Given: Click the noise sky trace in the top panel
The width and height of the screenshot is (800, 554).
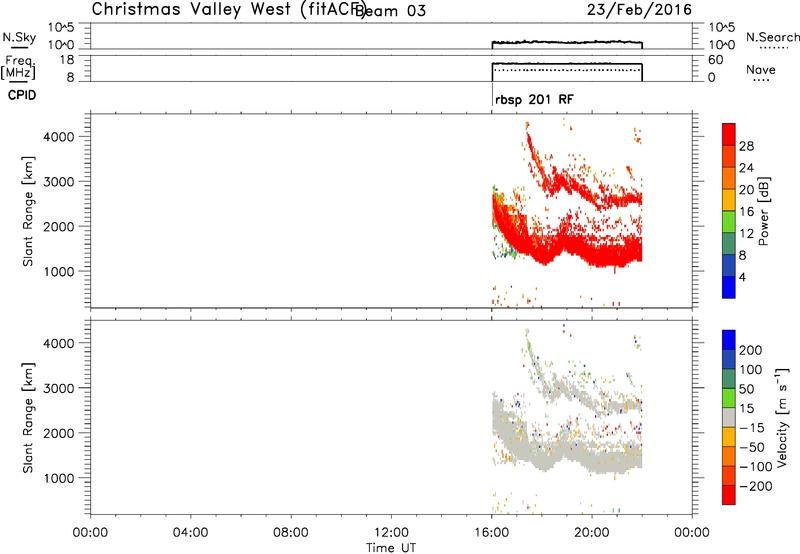Looking at the screenshot, I should coord(567,42).
